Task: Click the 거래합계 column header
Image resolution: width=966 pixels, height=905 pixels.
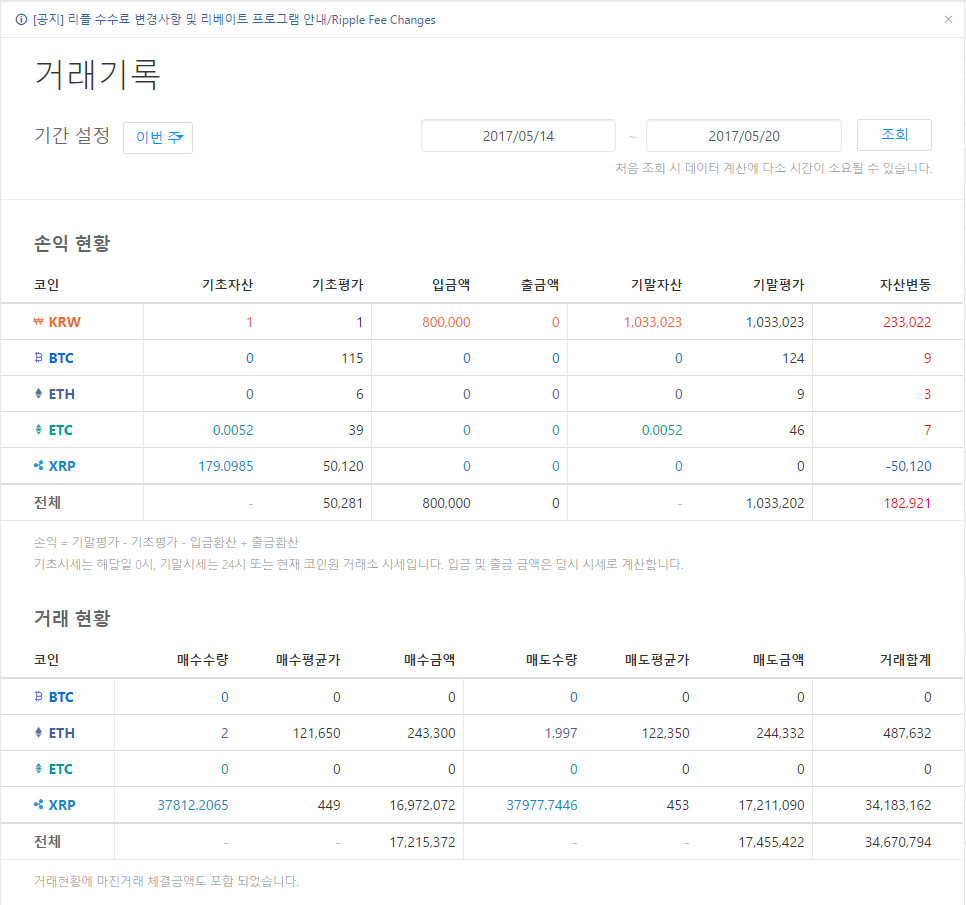Action: tap(905, 660)
